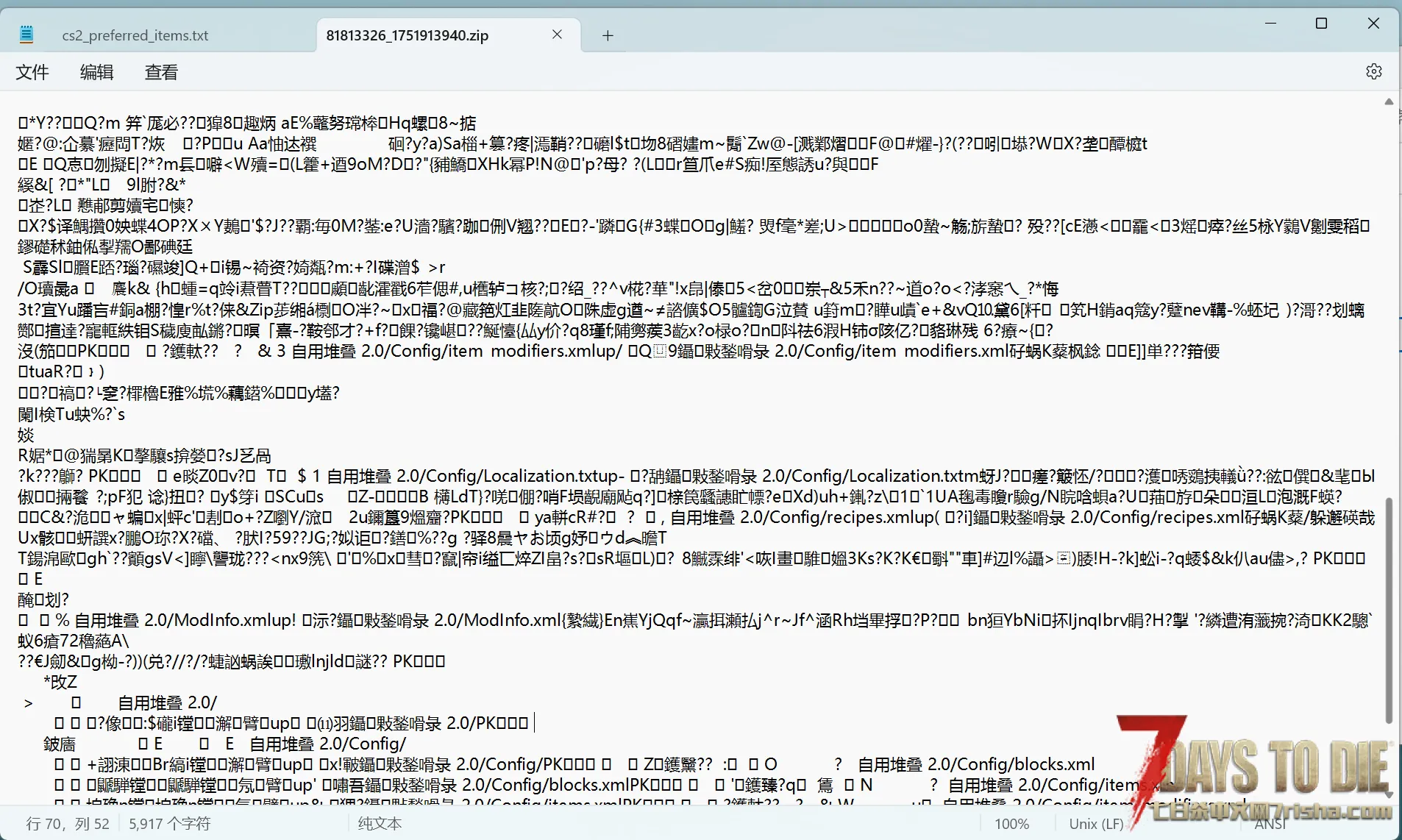The width and height of the screenshot is (1402, 840).
Task: Click the Unix (LF) line ending indicator
Action: click(x=1096, y=824)
